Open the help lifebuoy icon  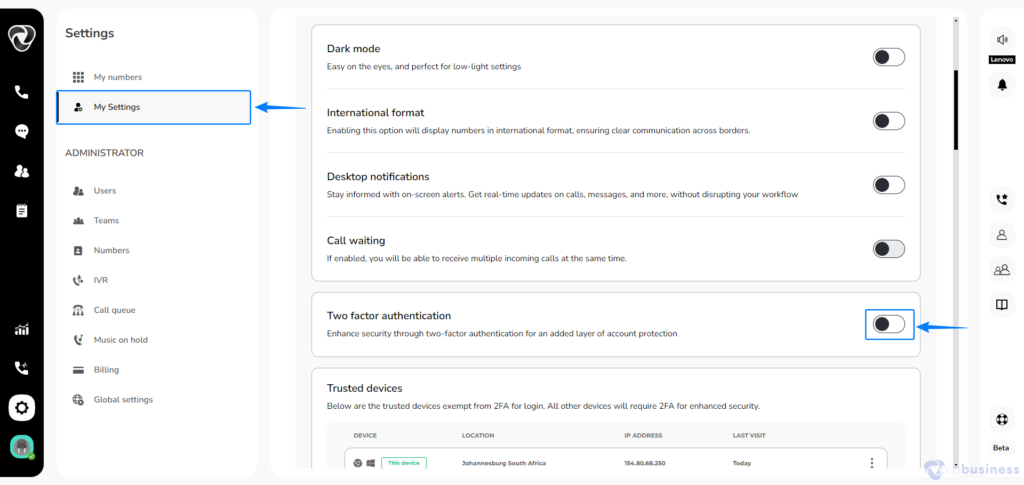click(1002, 419)
